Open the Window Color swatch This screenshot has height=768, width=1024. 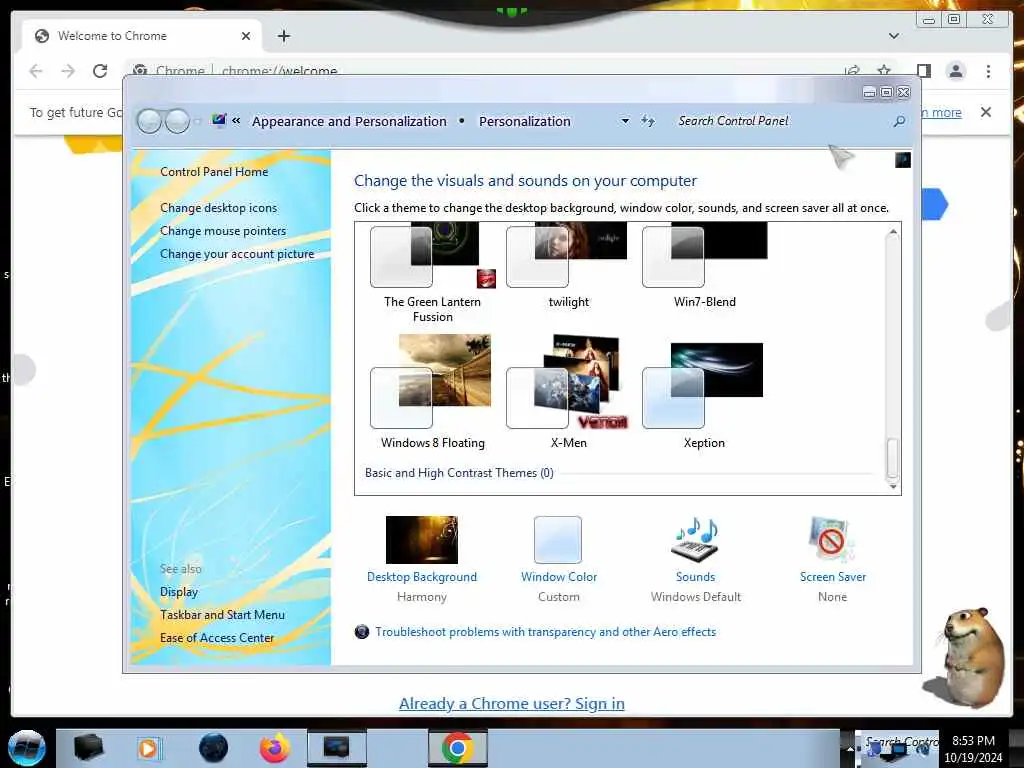[558, 540]
